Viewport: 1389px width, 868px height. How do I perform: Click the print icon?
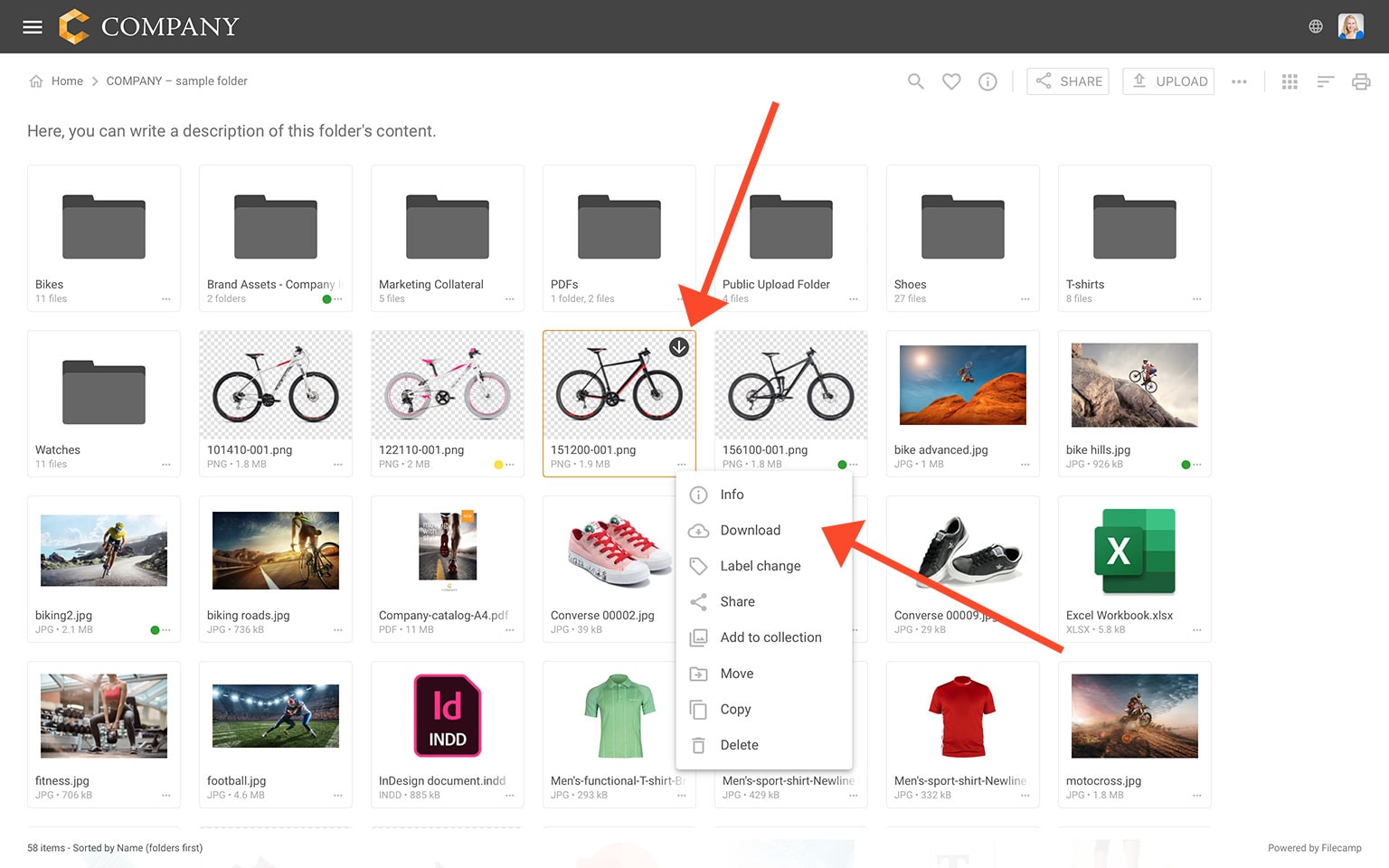1361,81
